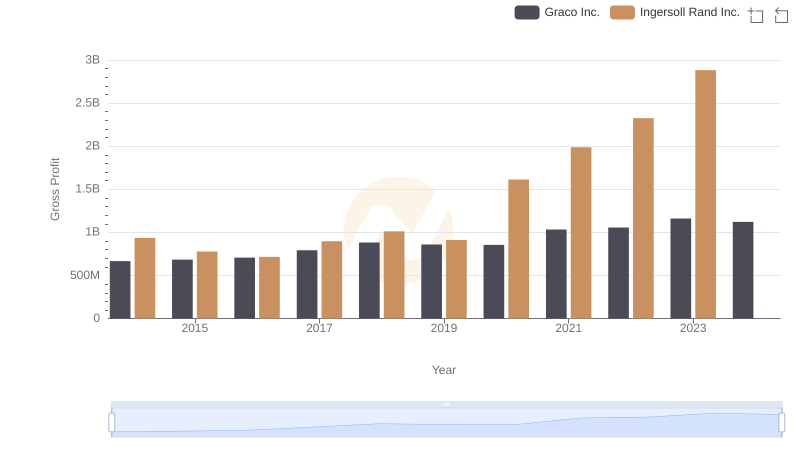Toggle the Ingersoll Rand Inc. legend series

674,12
